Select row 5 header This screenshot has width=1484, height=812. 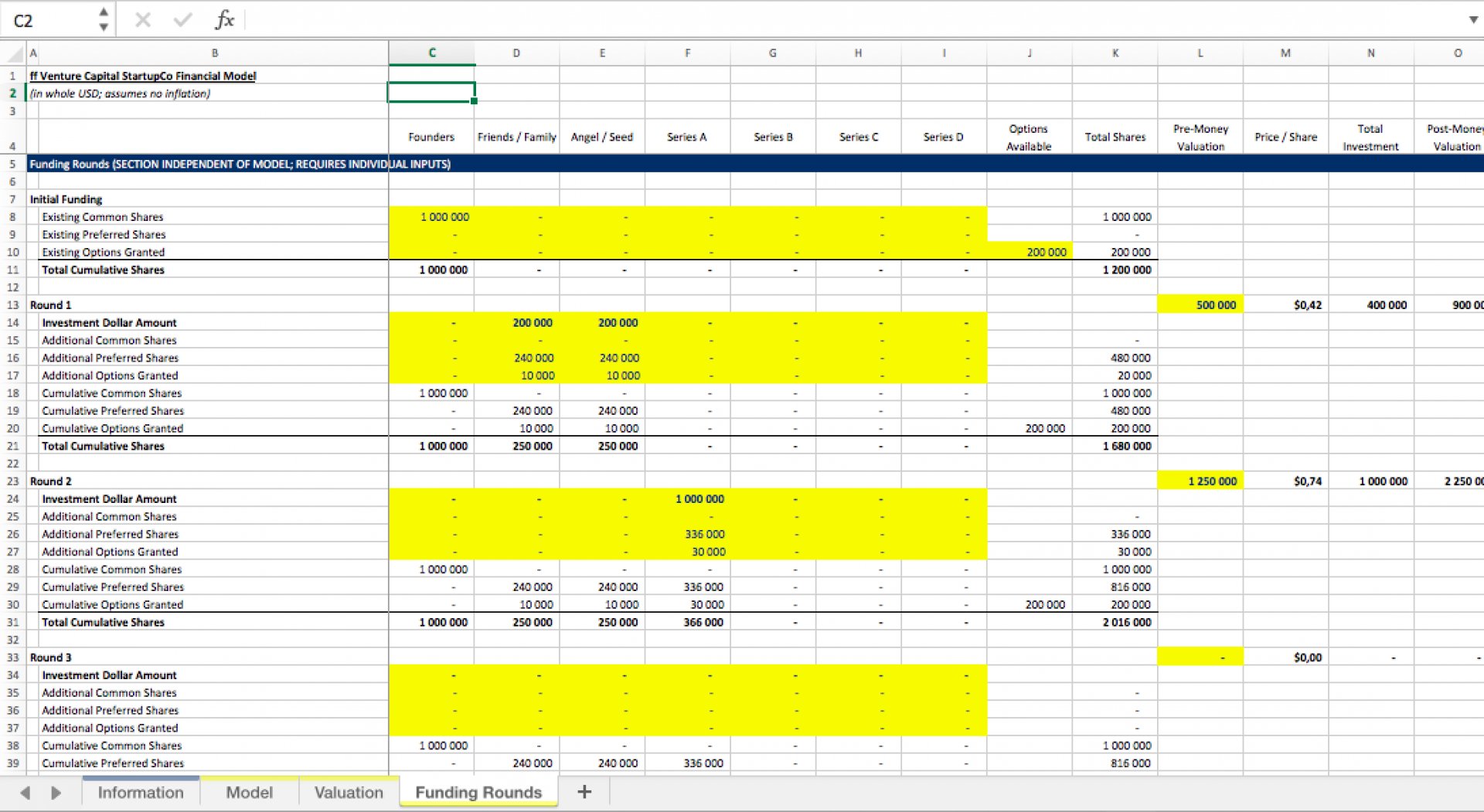tap(12, 164)
